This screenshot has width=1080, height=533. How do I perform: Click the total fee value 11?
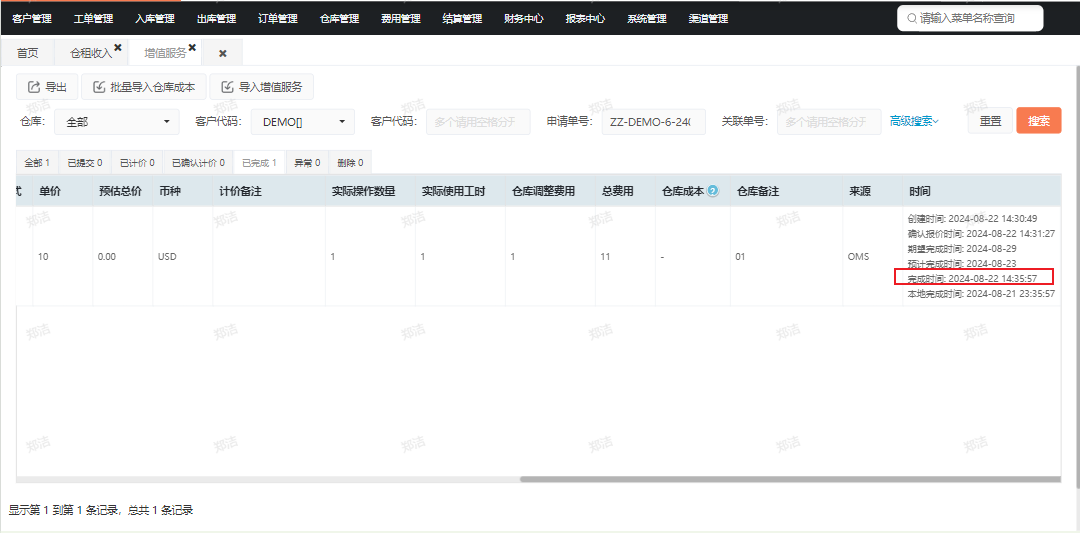click(x=605, y=257)
